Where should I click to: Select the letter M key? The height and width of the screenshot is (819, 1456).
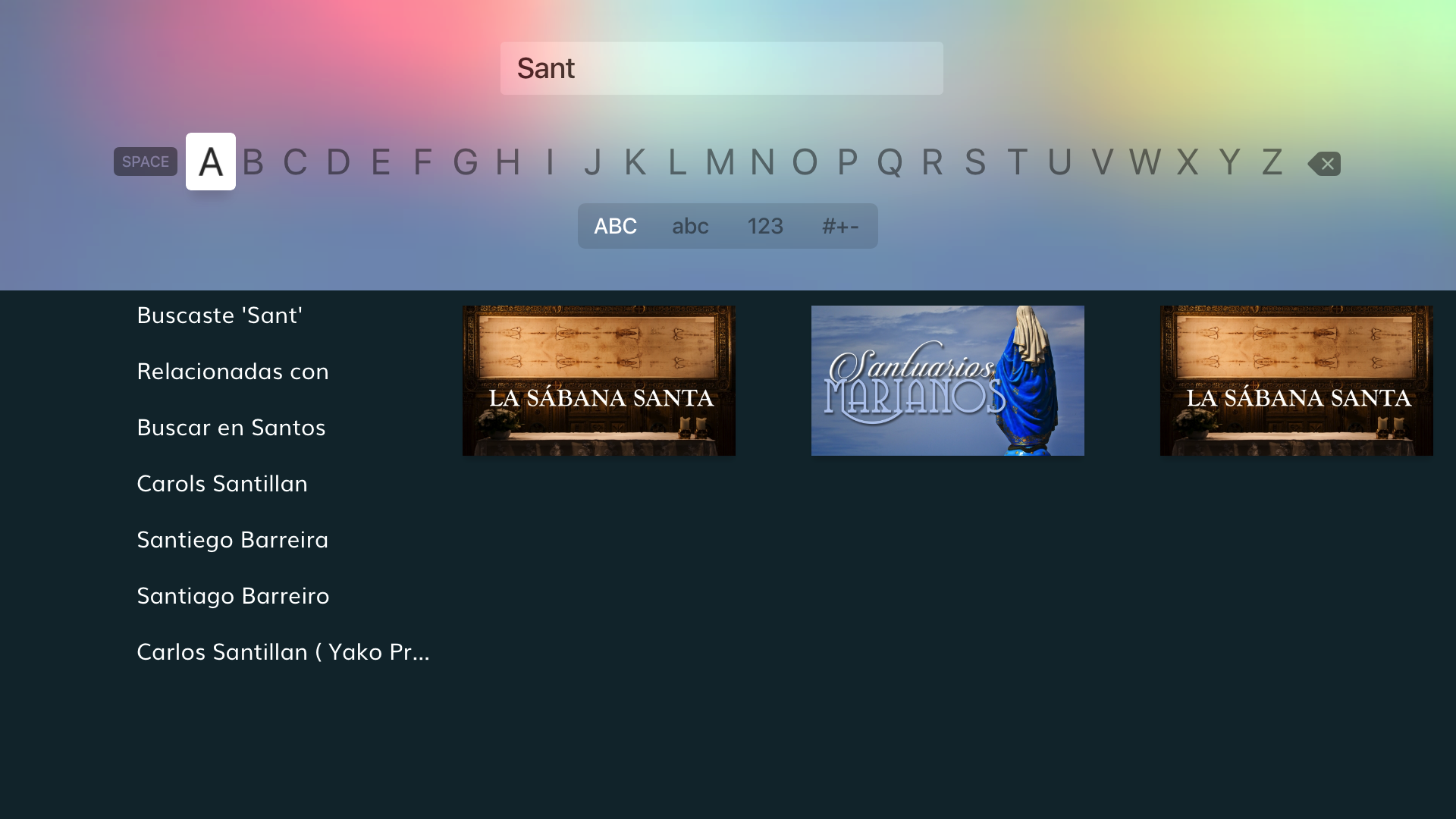tap(720, 162)
